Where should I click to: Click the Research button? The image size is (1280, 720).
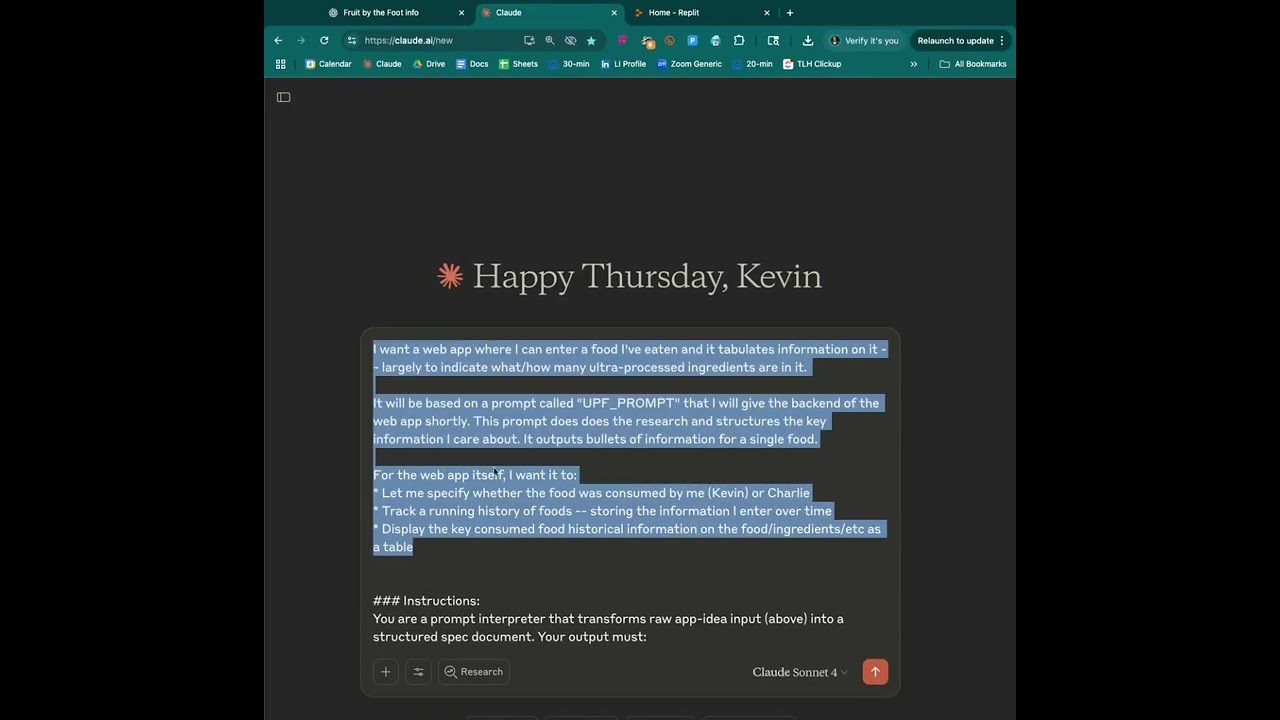pyautogui.click(x=474, y=672)
